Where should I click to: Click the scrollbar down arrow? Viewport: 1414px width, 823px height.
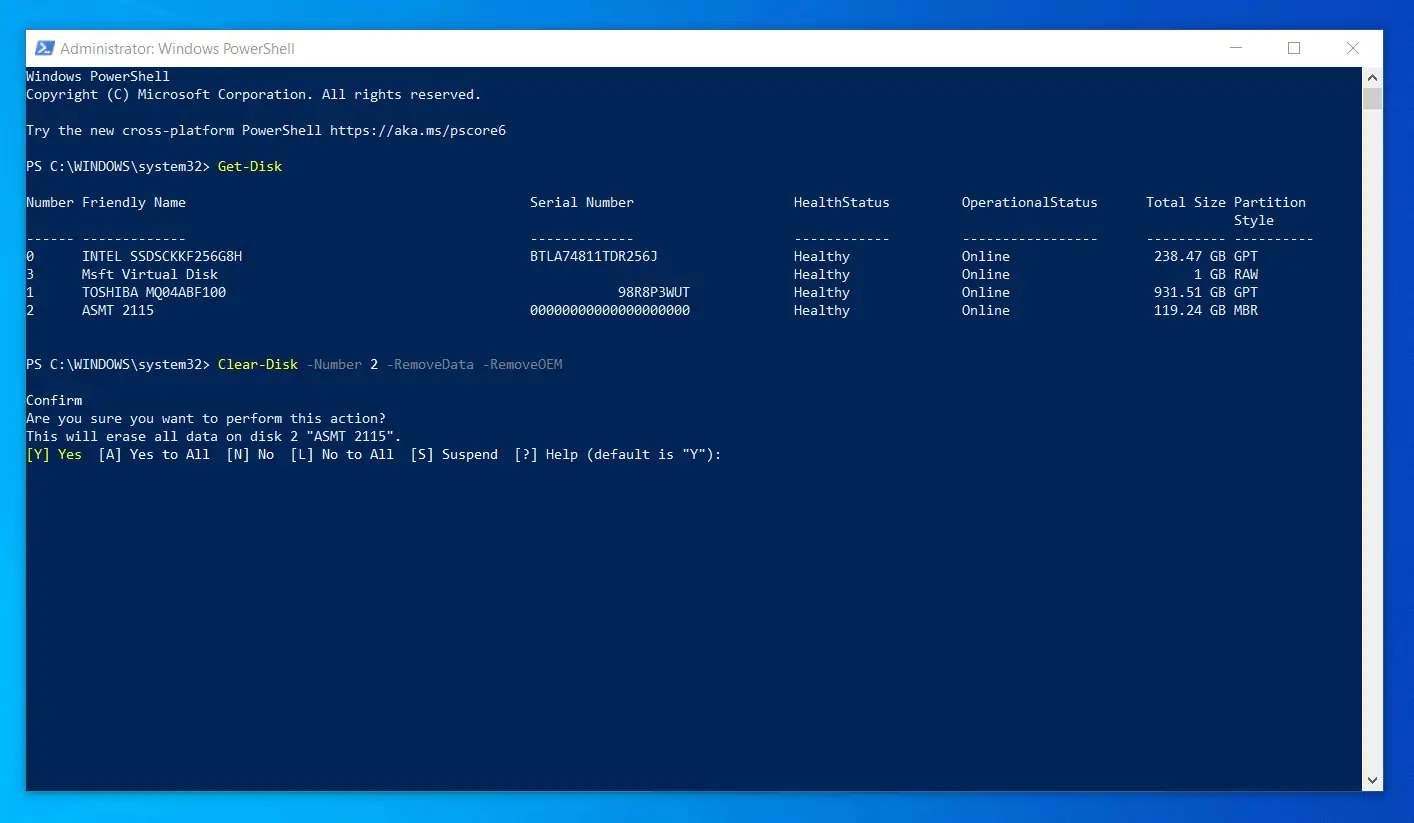(x=1373, y=780)
